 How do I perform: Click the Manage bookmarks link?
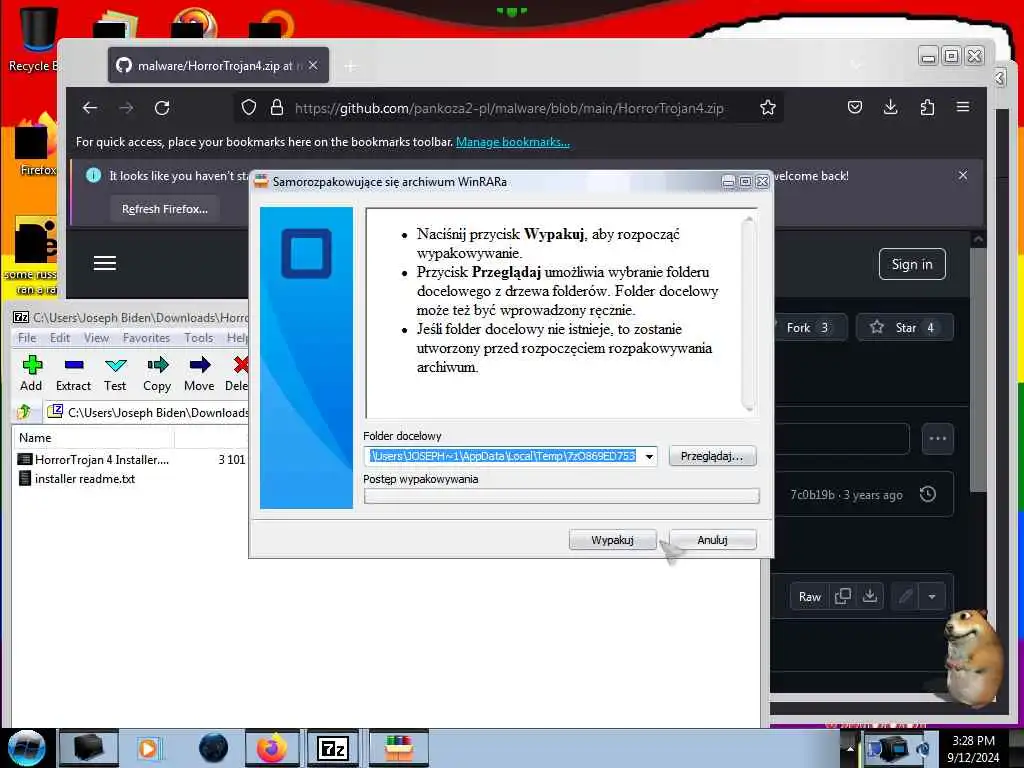tap(513, 142)
